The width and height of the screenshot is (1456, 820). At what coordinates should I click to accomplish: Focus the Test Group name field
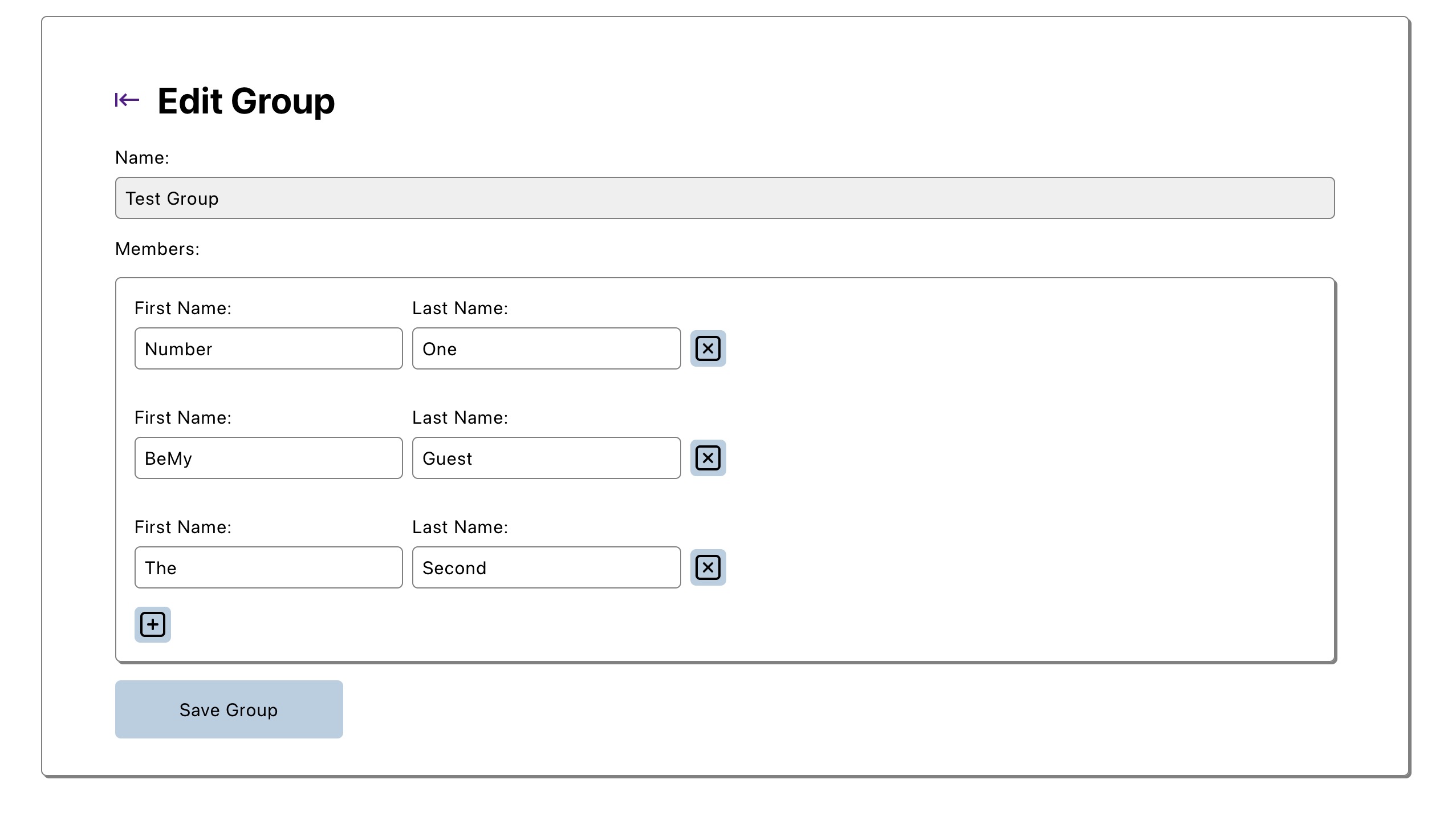coord(724,198)
